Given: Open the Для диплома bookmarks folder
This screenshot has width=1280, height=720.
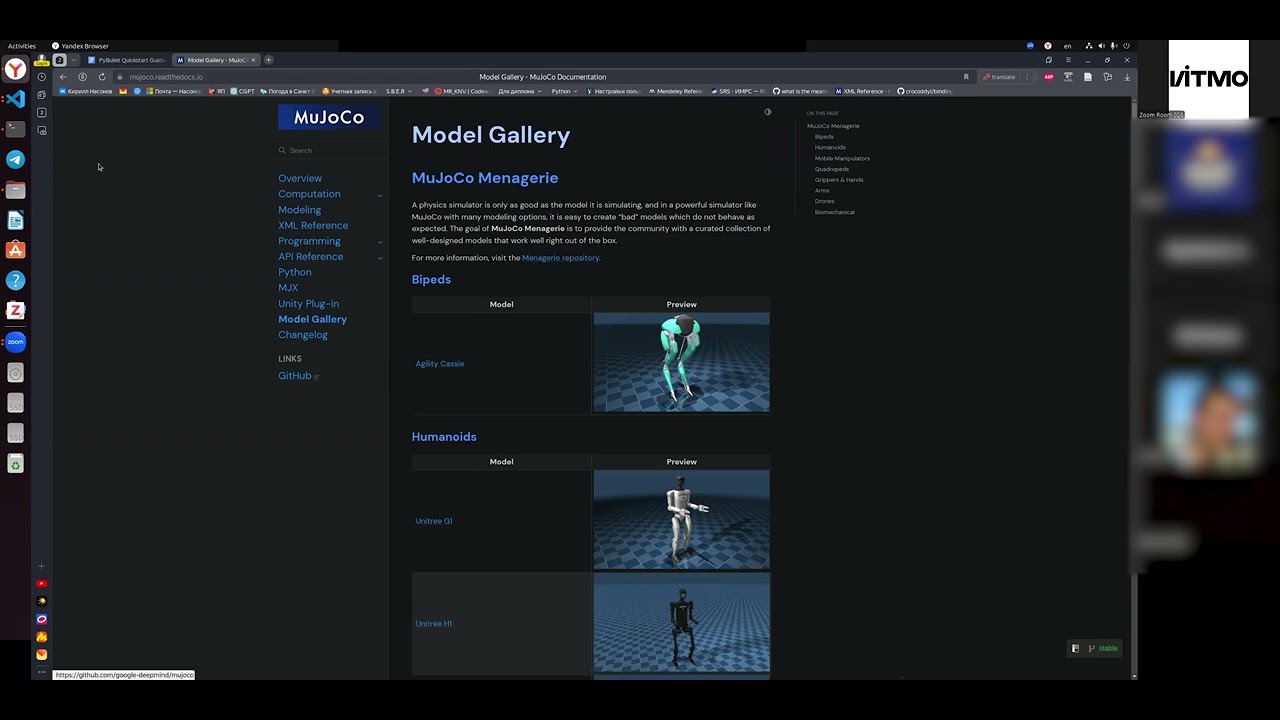Looking at the screenshot, I should 519,91.
